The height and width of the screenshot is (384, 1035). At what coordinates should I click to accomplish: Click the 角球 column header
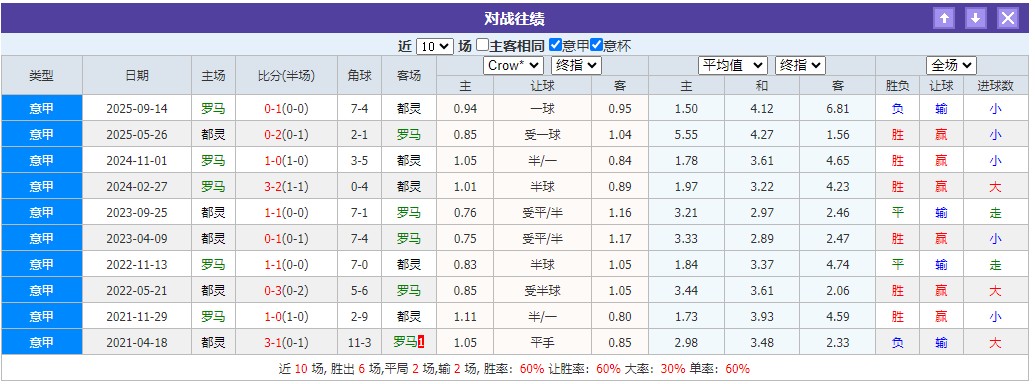[x=360, y=75]
